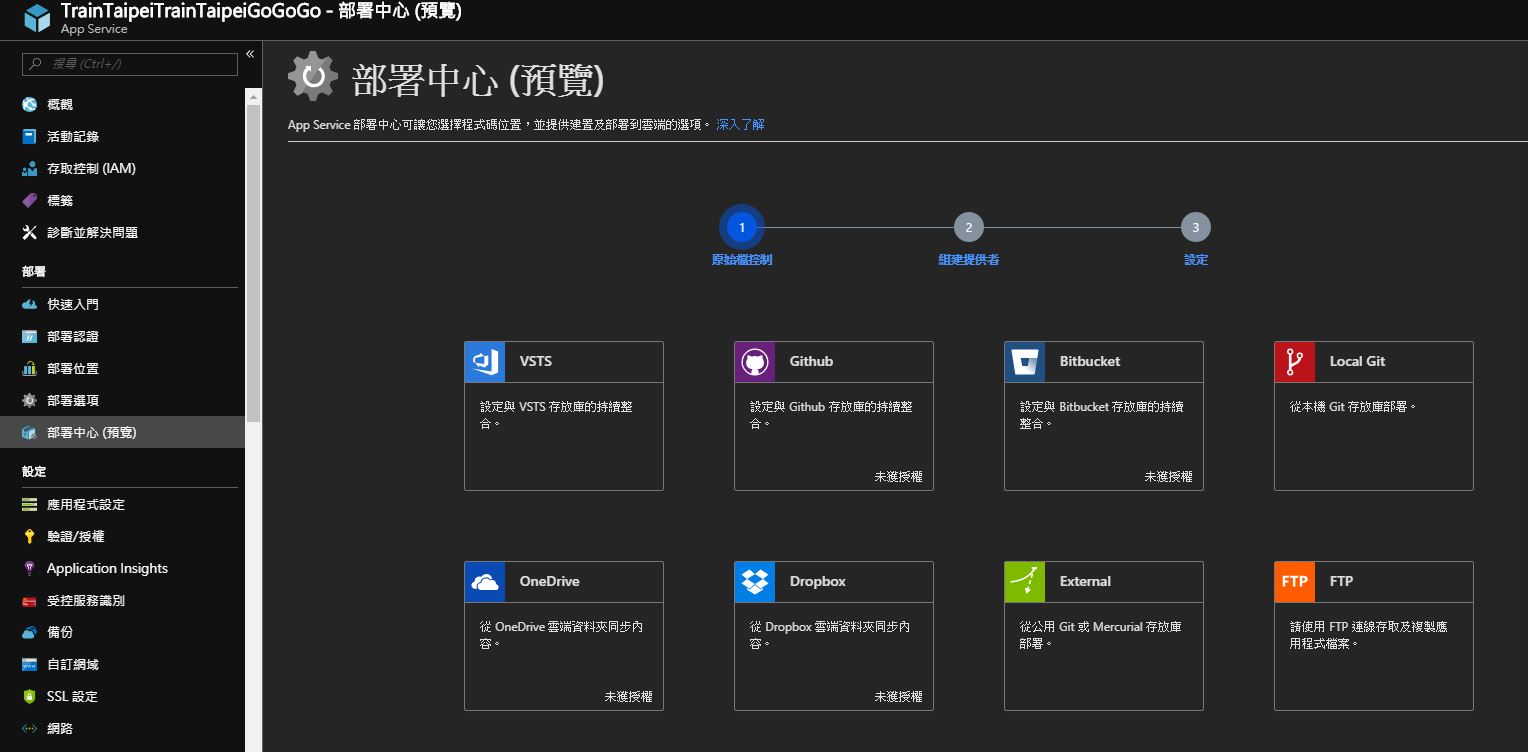Click the orange FTP icon
1528x752 pixels.
point(1295,582)
